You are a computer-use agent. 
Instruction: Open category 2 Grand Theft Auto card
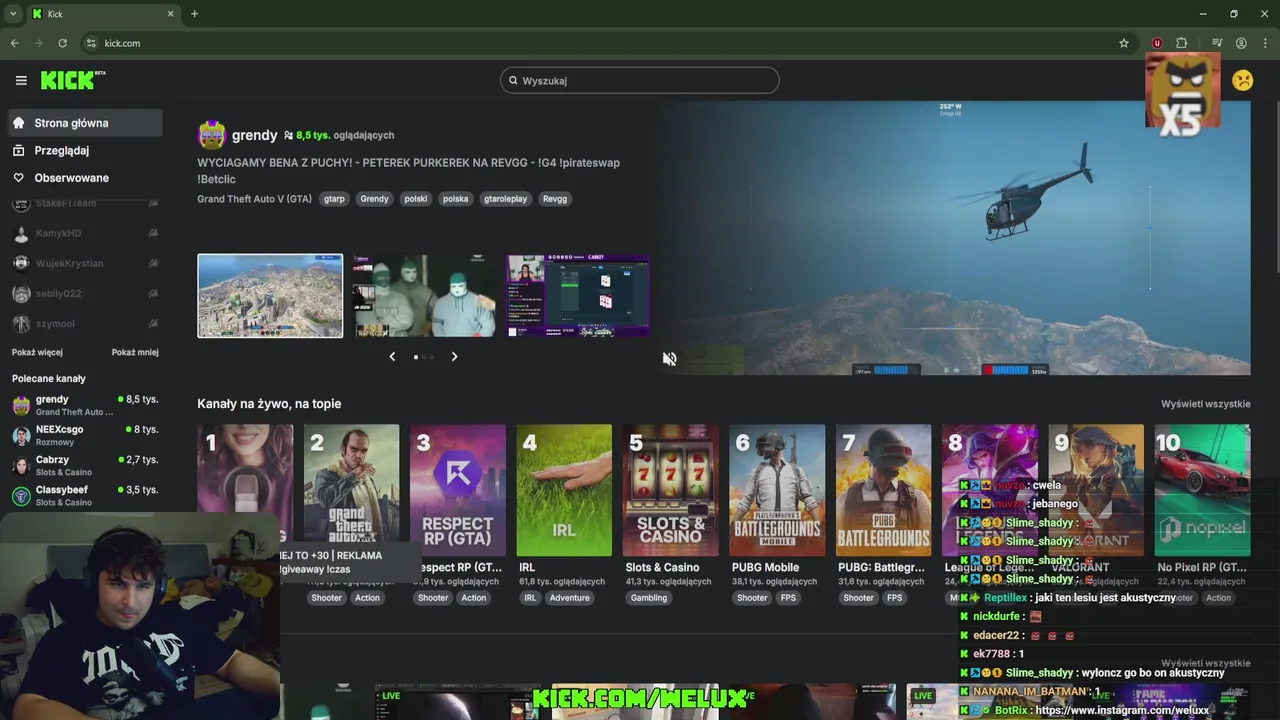tap(351, 490)
